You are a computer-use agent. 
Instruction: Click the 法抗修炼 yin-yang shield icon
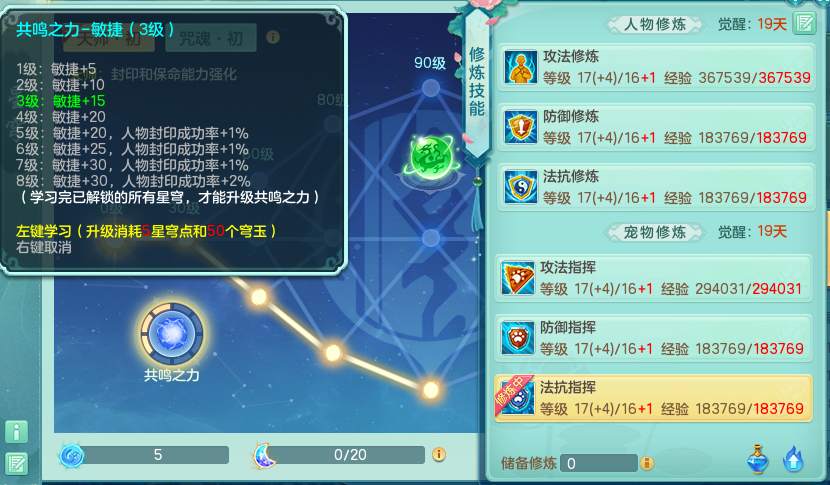click(520, 187)
